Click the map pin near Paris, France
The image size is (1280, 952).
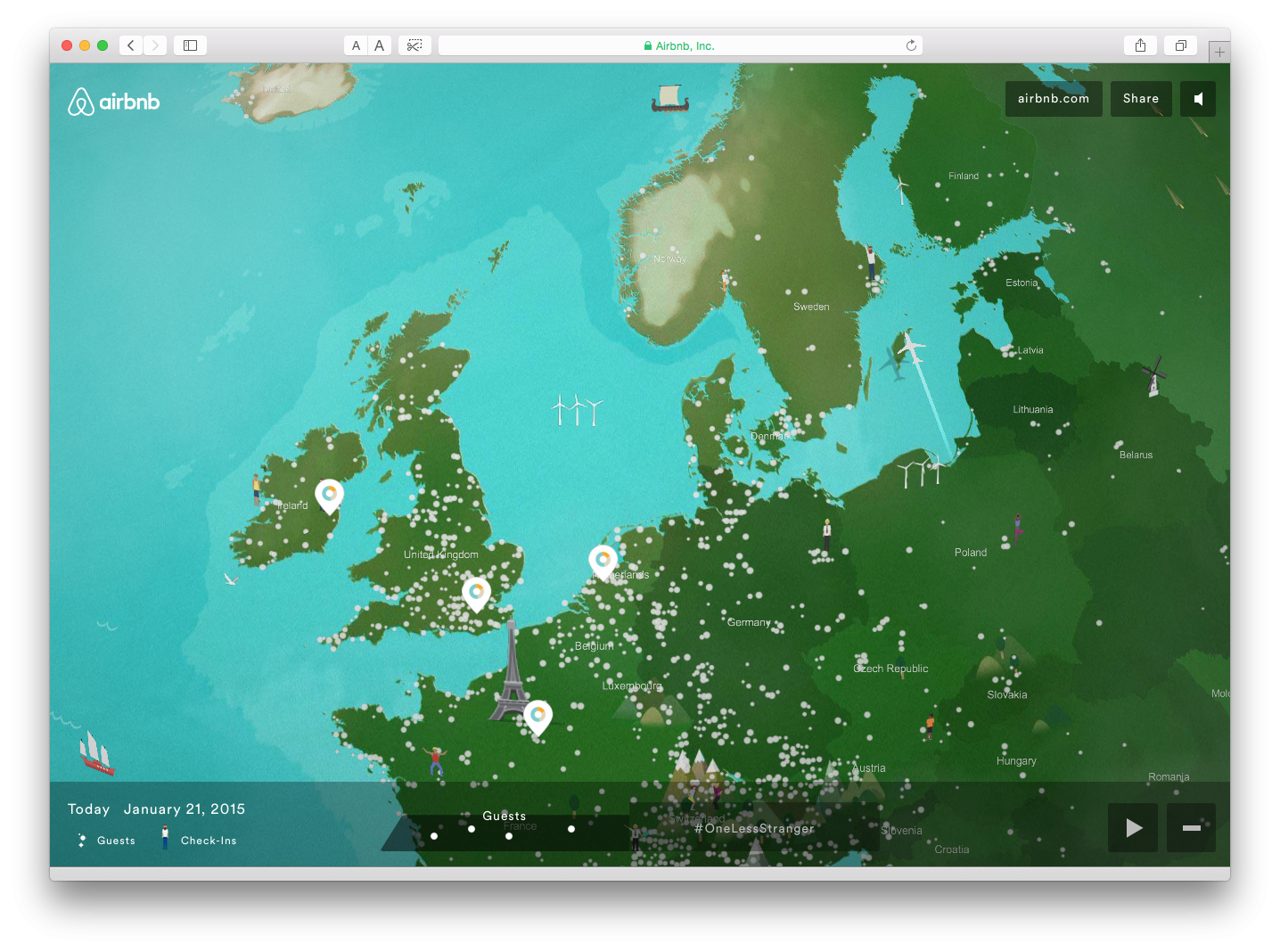pos(537,718)
